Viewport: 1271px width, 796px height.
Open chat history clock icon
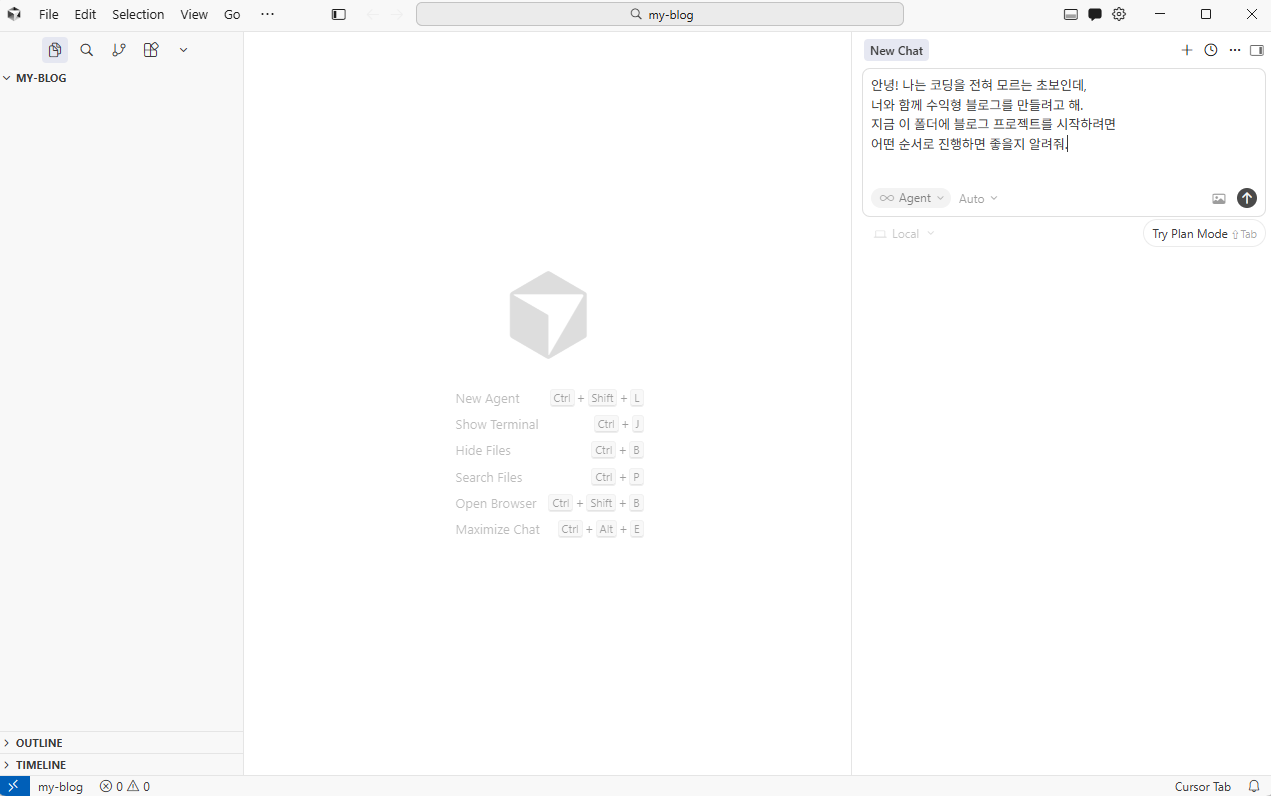[x=1210, y=50]
